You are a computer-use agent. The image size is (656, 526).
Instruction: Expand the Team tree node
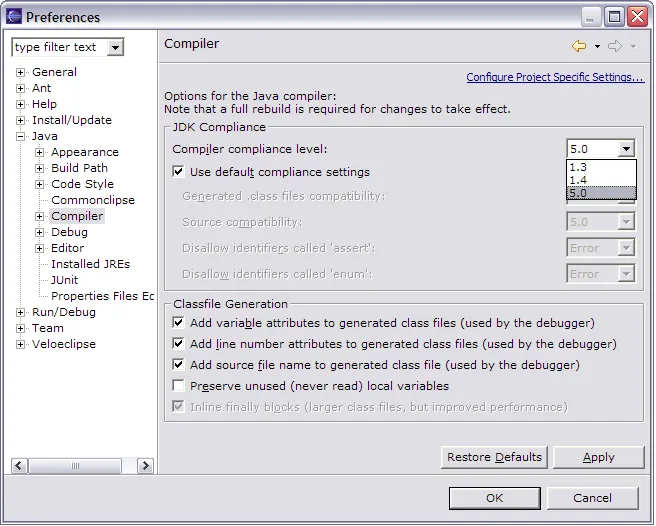pyautogui.click(x=20, y=328)
